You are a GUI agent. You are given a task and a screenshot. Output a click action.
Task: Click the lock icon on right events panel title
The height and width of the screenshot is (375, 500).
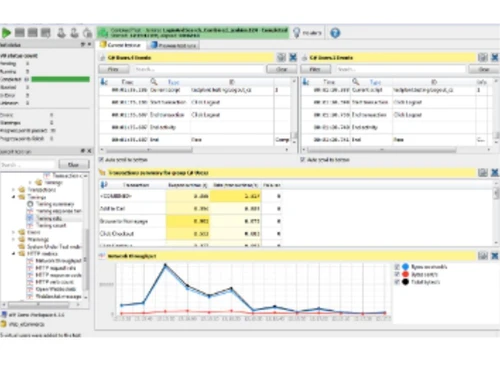(x=304, y=58)
